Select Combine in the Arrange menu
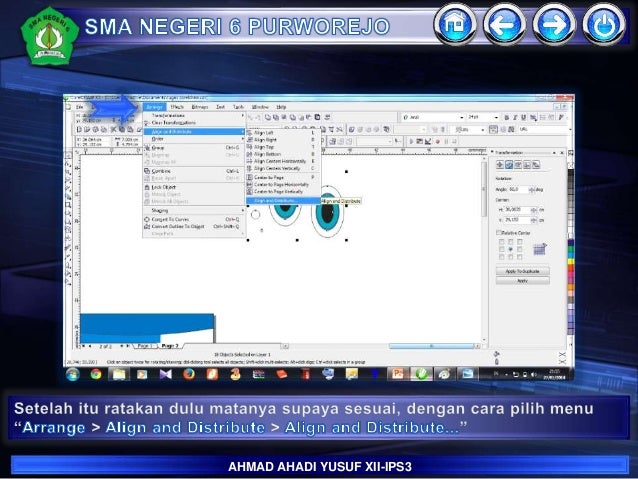This screenshot has width=638, height=479. click(194, 171)
